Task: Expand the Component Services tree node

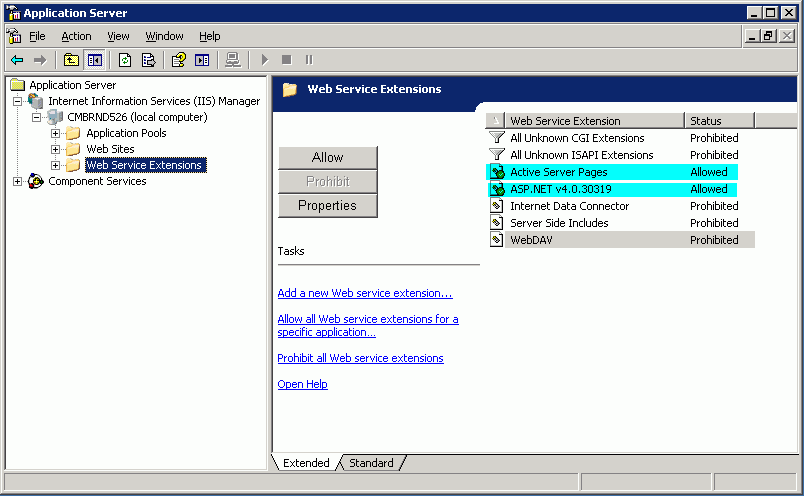Action: point(17,181)
